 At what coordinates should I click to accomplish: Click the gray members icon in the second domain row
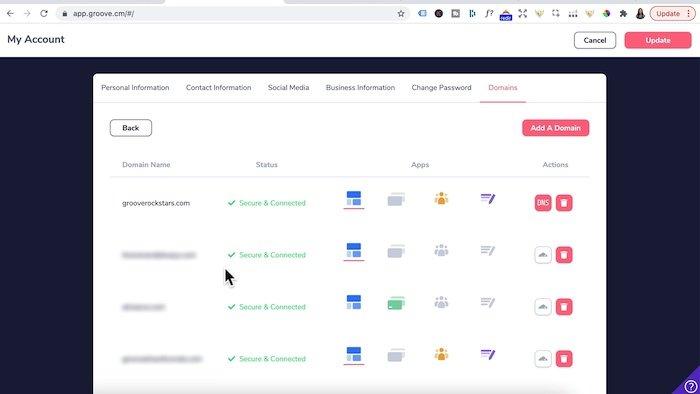441,250
